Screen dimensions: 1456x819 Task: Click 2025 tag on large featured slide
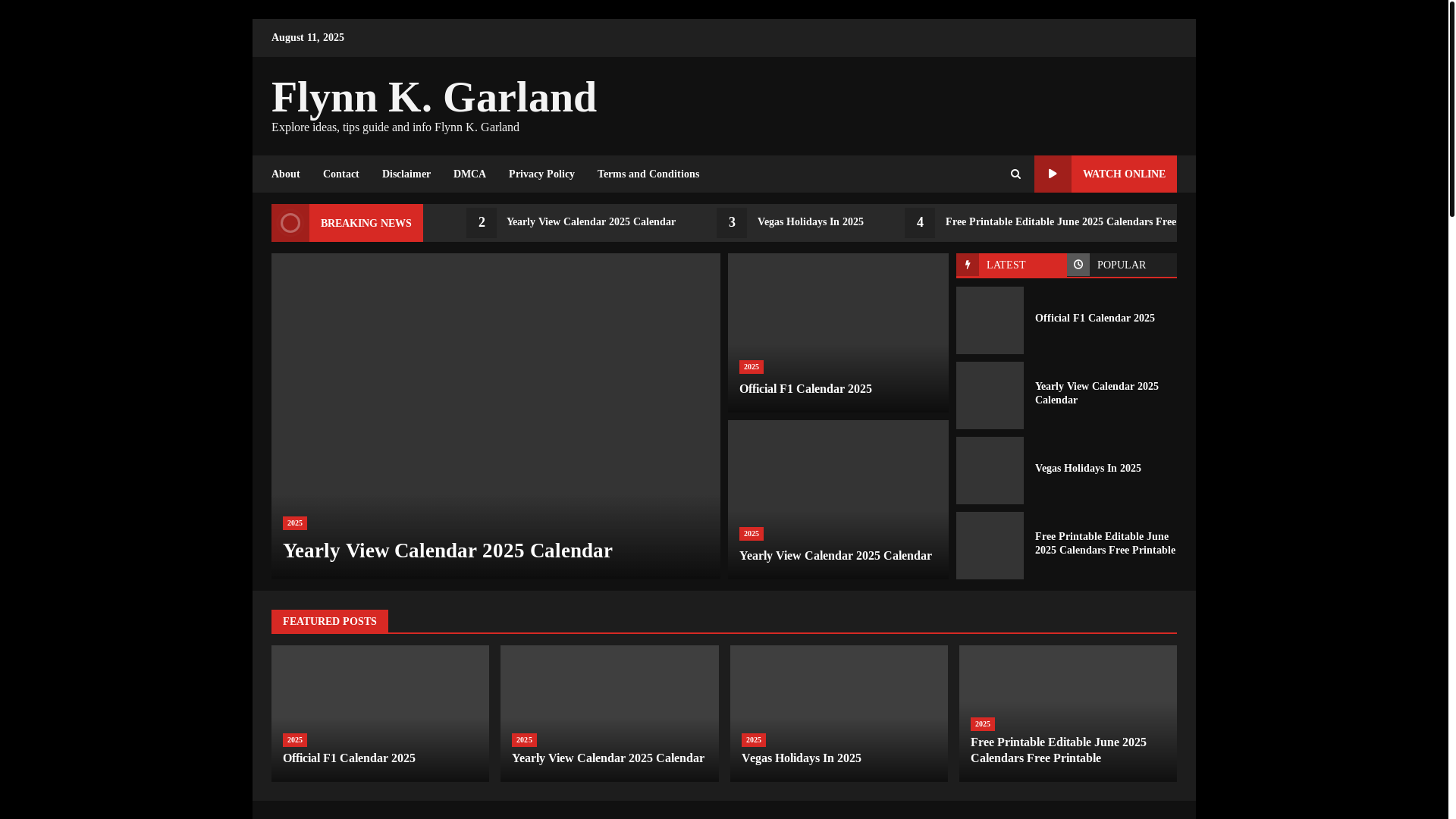[x=295, y=523]
